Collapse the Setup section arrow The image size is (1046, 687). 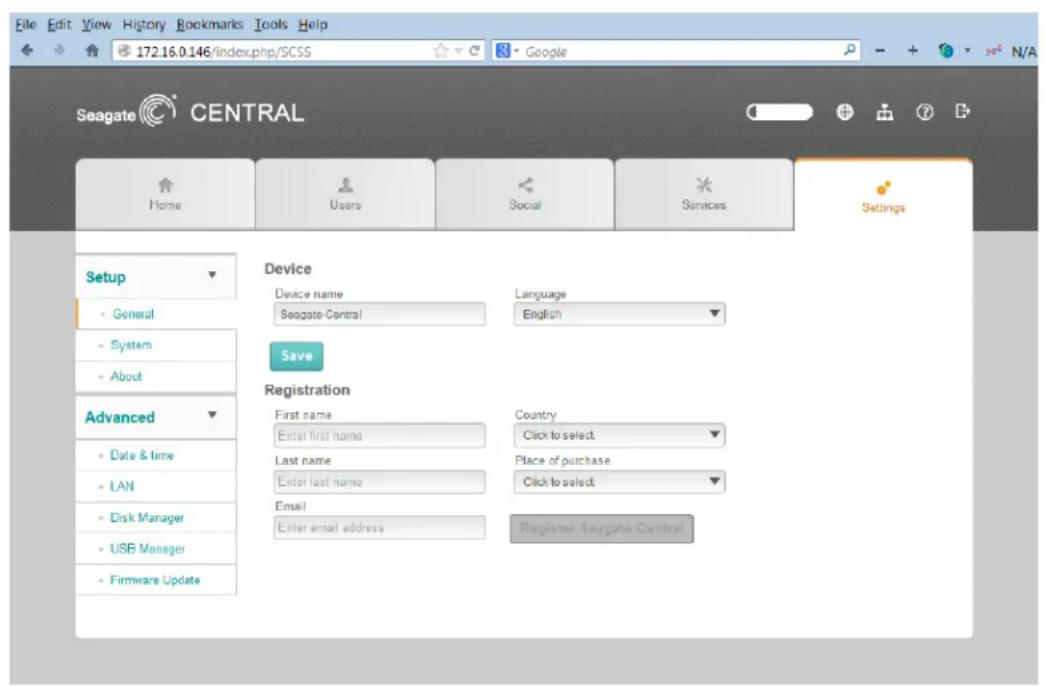coord(212,275)
